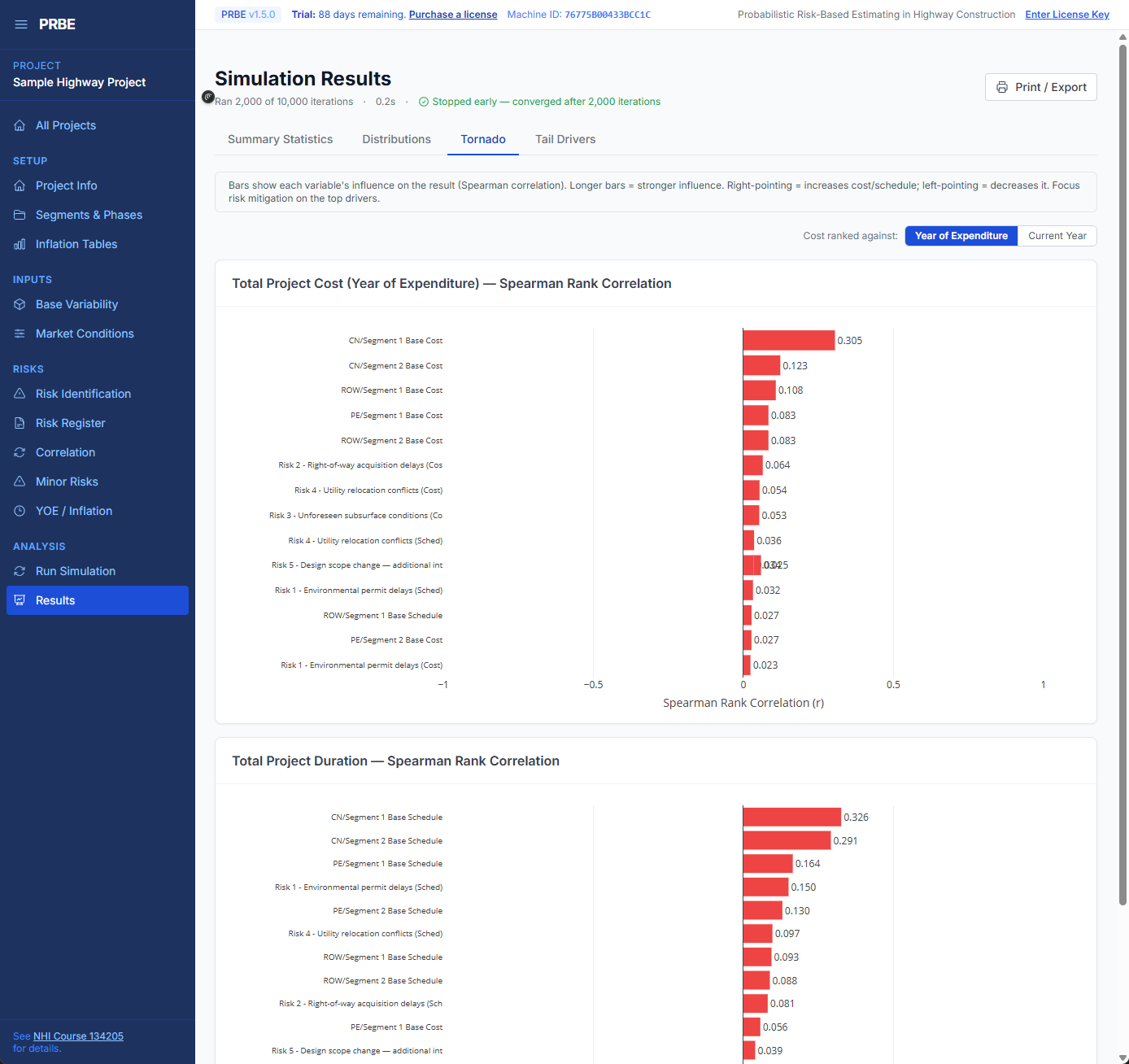Follow the Purchase a license link
The height and width of the screenshot is (1064, 1129).
click(452, 15)
